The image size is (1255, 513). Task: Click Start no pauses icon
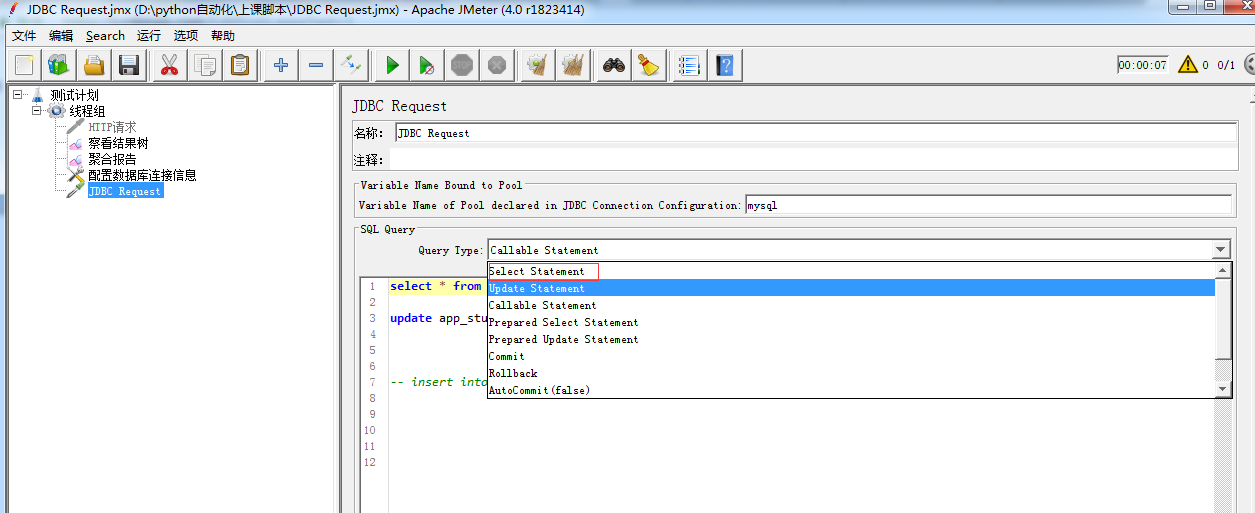coord(427,65)
